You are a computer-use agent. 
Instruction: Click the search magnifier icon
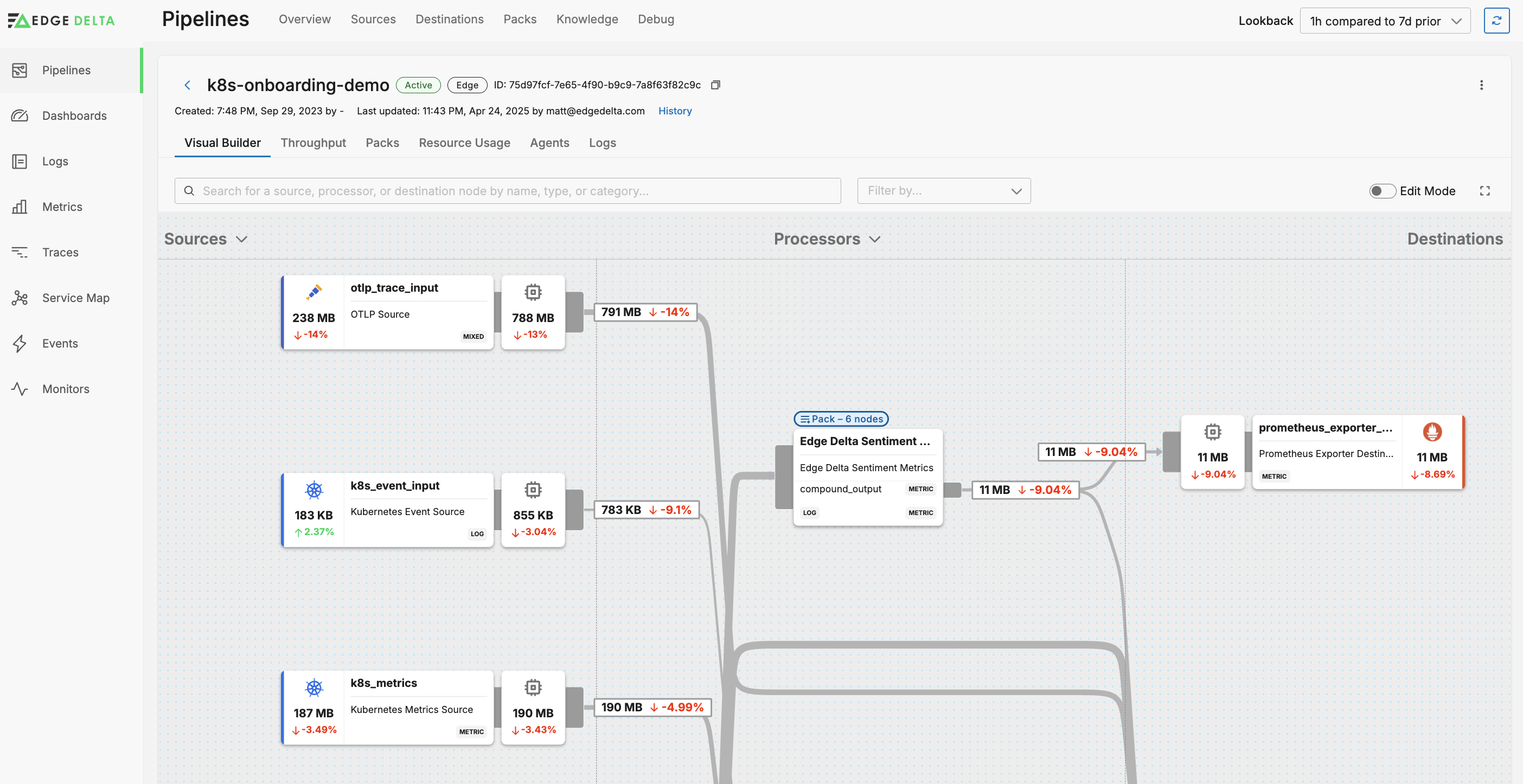[x=189, y=191]
